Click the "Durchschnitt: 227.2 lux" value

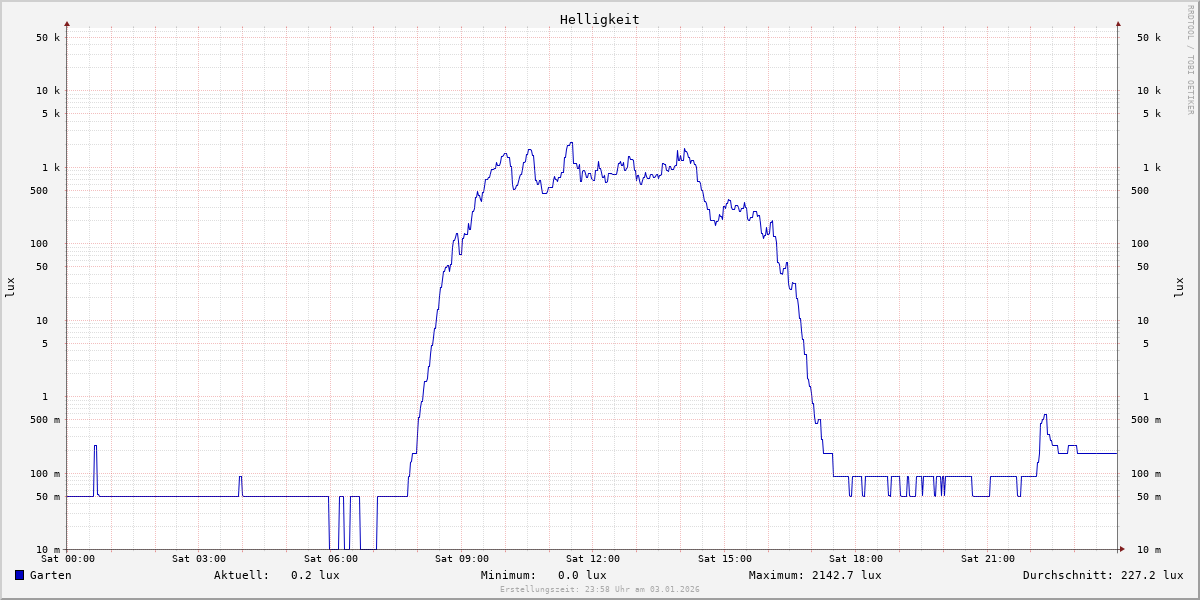click(x=1103, y=575)
